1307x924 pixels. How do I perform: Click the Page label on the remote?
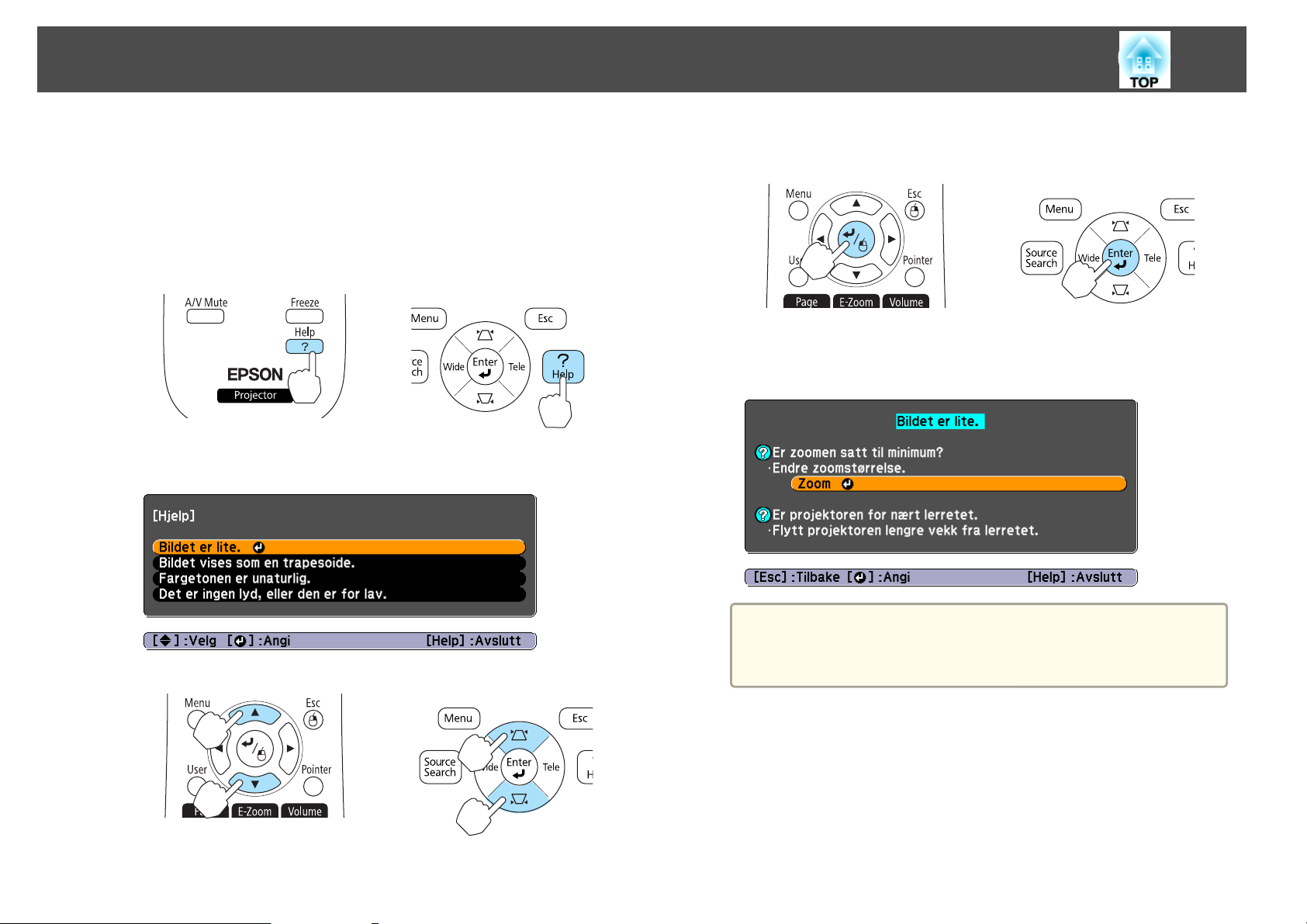coord(807,302)
